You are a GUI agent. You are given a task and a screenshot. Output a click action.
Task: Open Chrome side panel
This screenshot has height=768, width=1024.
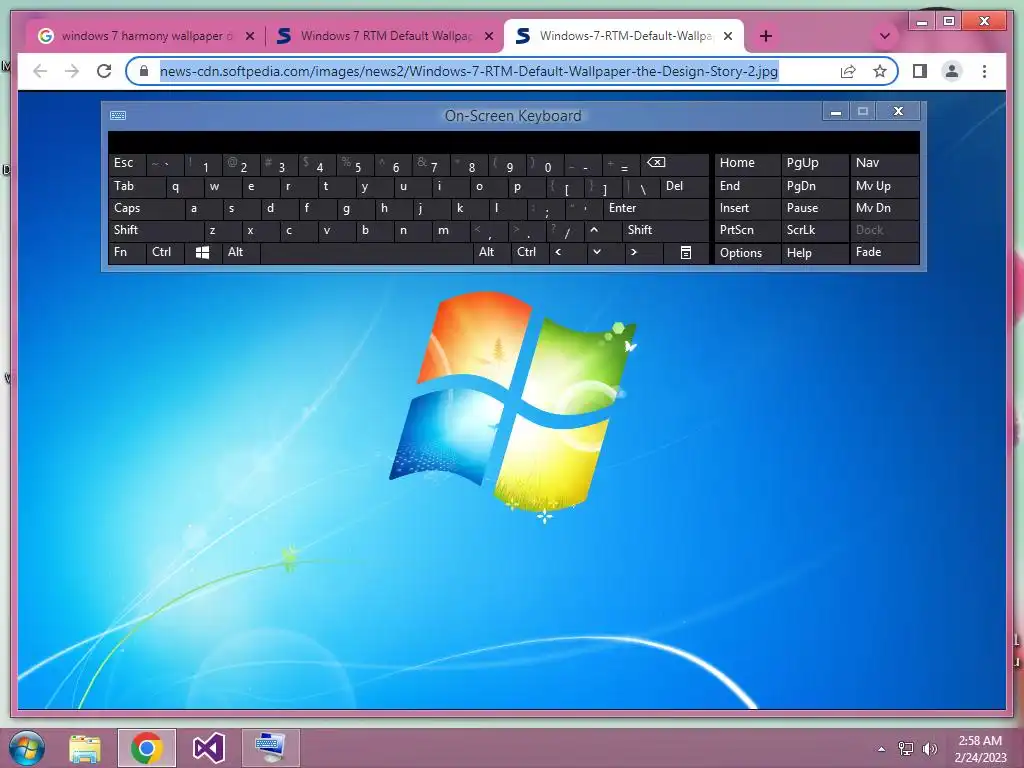920,71
